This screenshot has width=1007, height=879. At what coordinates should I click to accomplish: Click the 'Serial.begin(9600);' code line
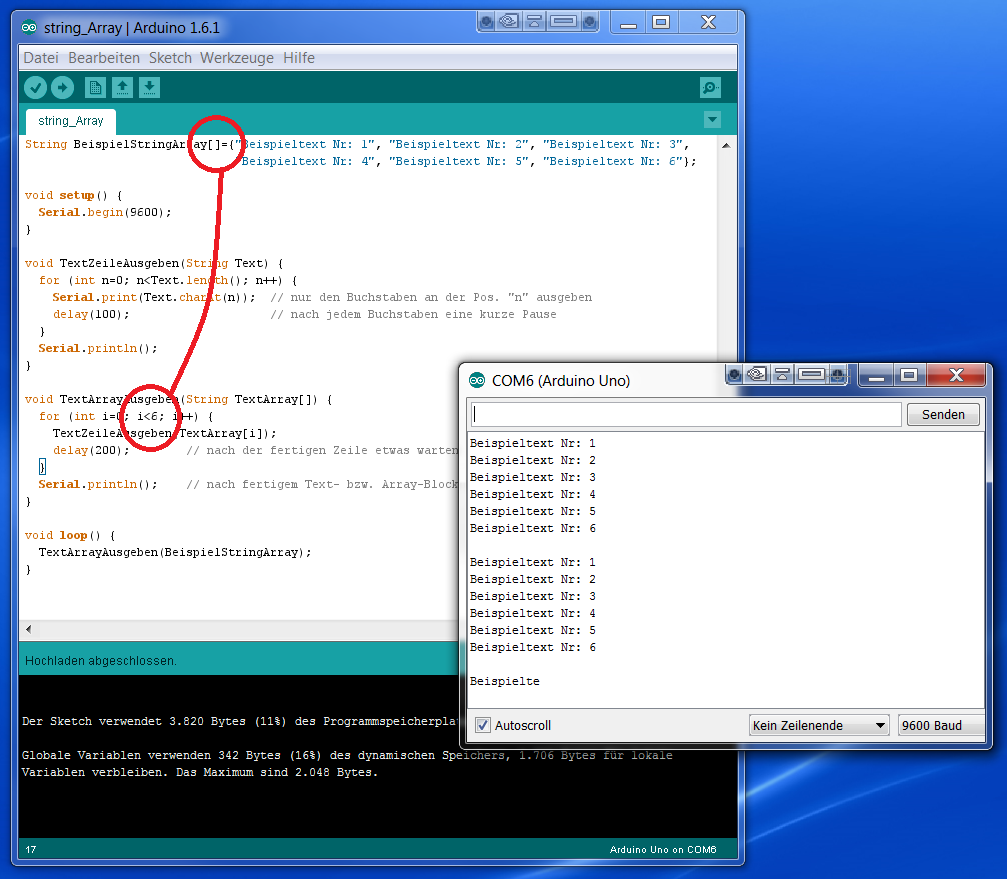(105, 213)
